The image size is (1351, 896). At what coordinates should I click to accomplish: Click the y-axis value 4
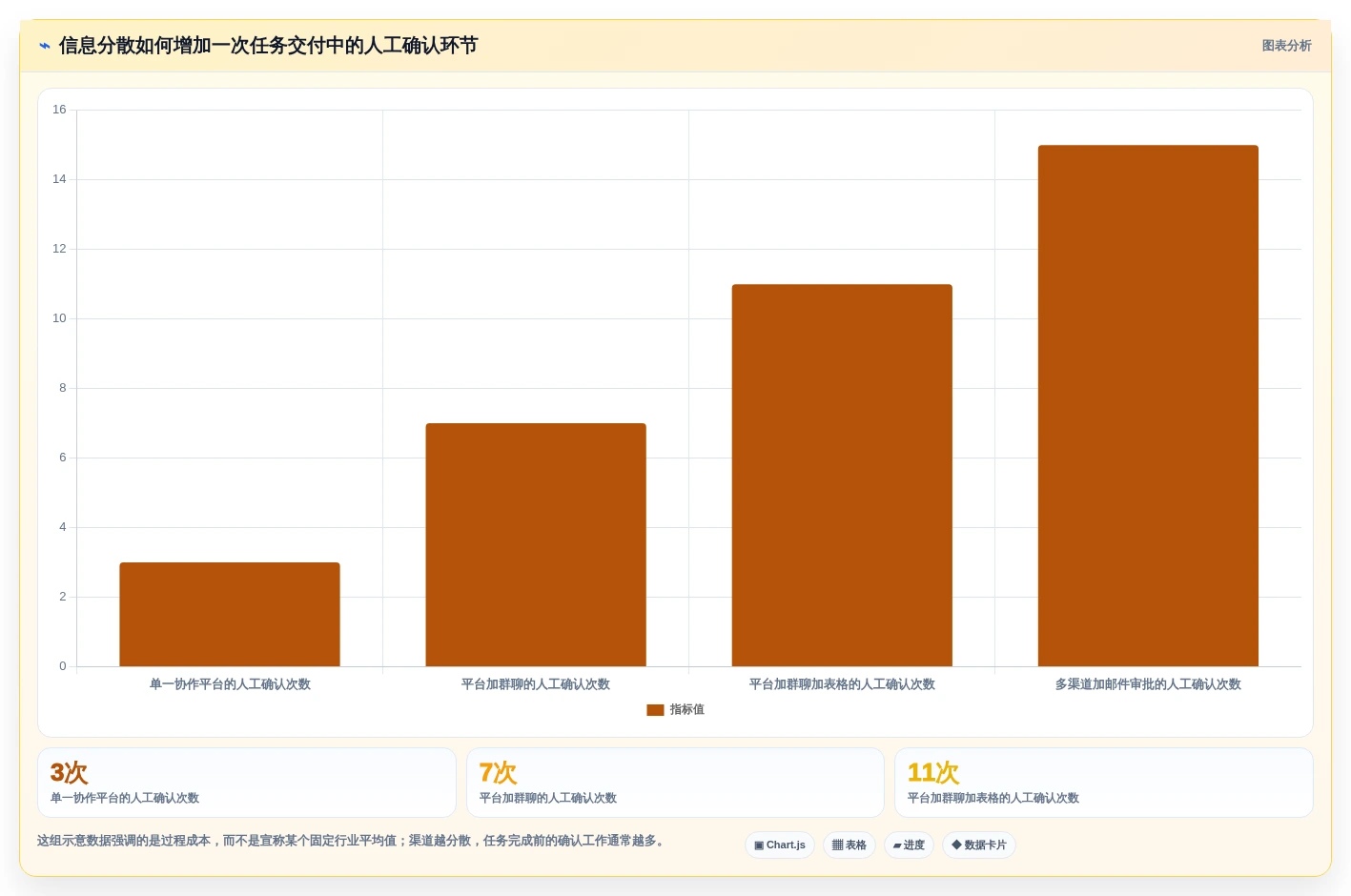pos(63,527)
